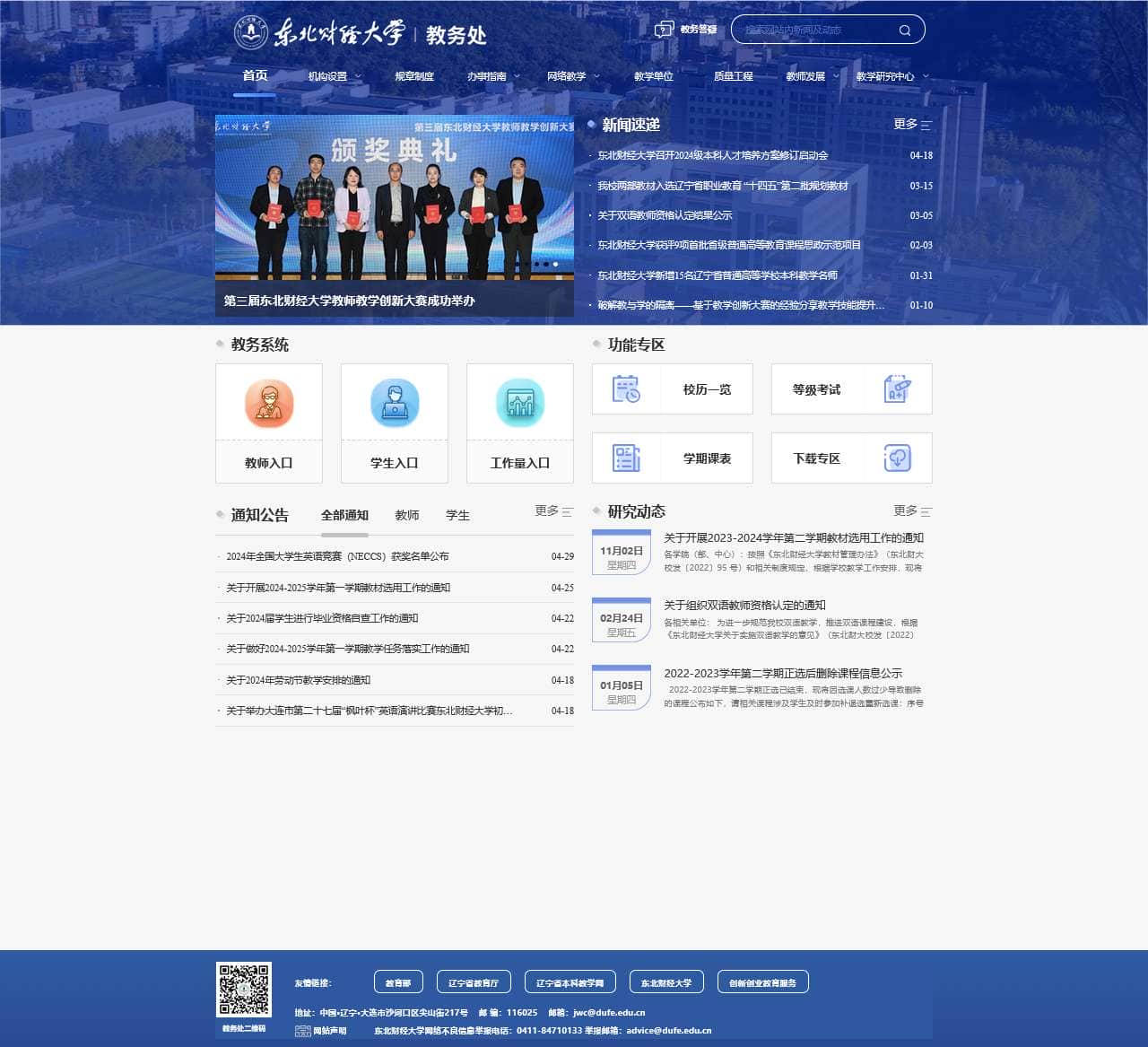Image resolution: width=1148 pixels, height=1047 pixels.
Task: Expand the 网络教学 menu arrow
Action: [596, 76]
